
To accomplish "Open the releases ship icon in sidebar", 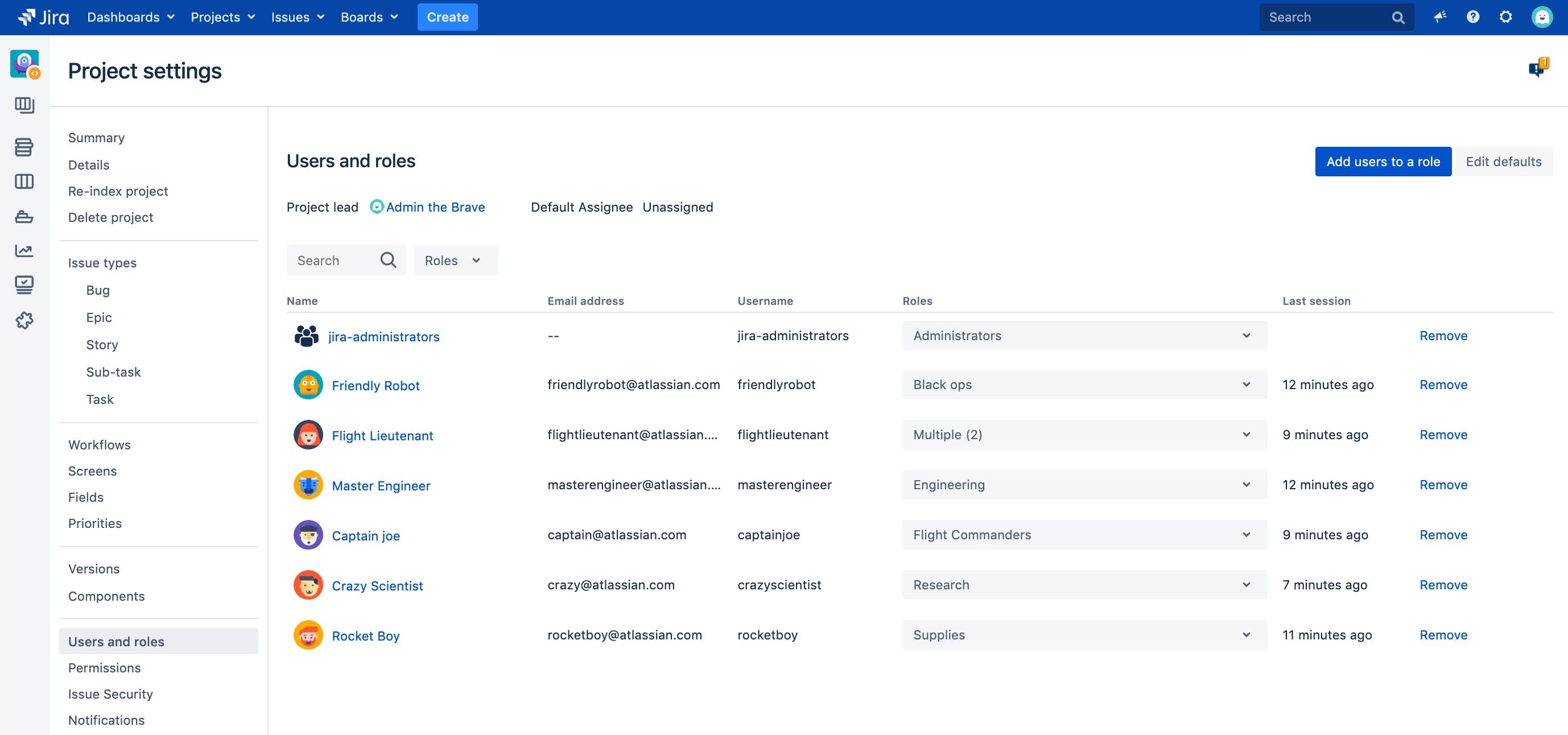I will 24,217.
